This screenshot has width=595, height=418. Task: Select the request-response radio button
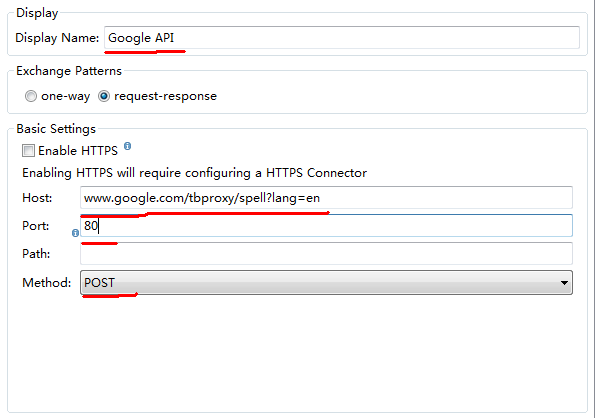tap(104, 96)
